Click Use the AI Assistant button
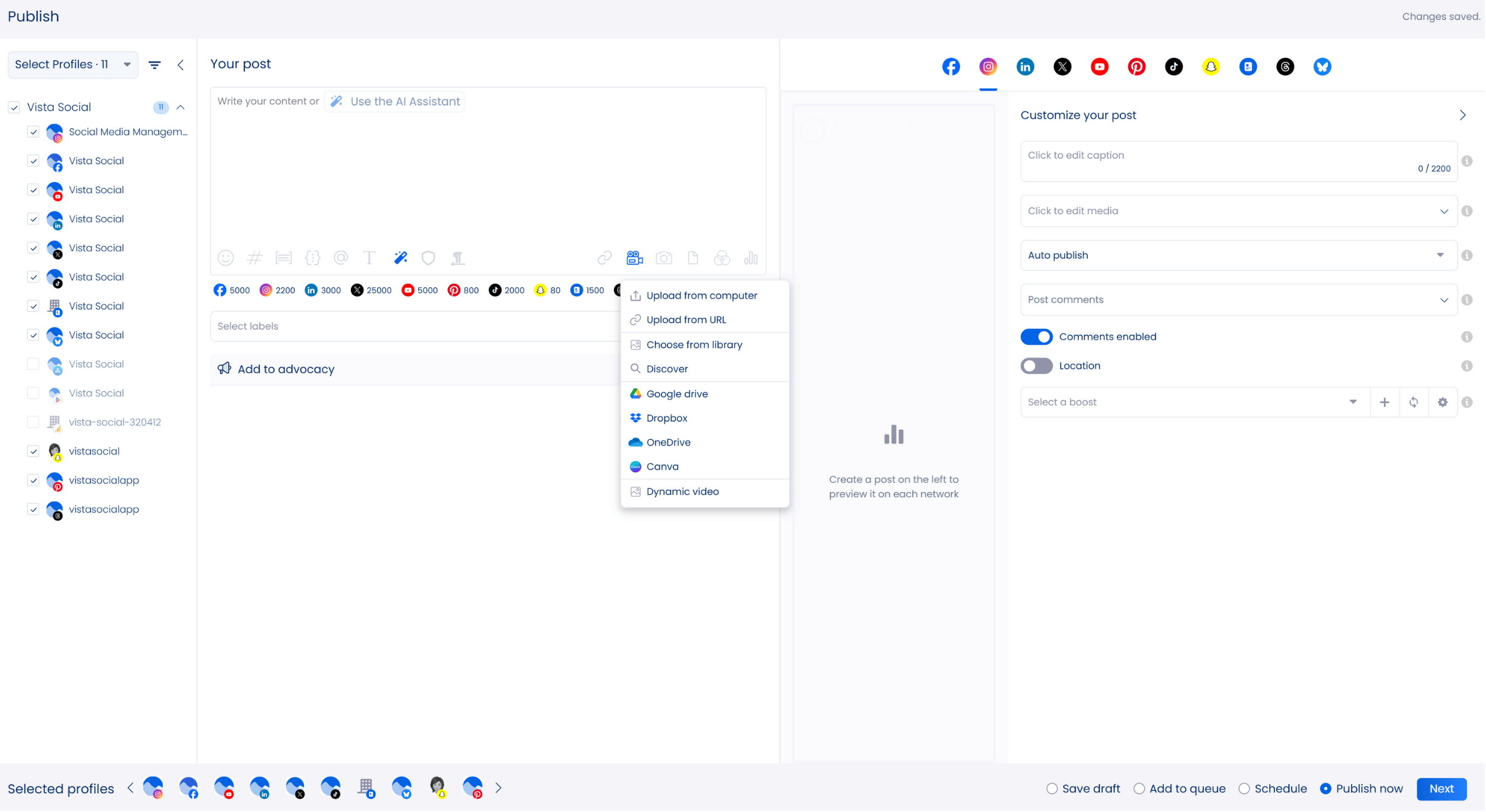1486x812 pixels. (395, 101)
